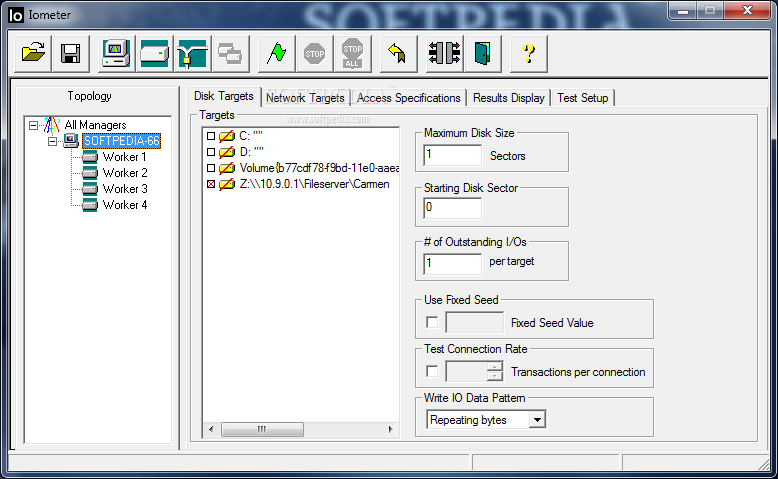Close the Iometer window
The width and height of the screenshot is (778, 479).
[x=748, y=10]
